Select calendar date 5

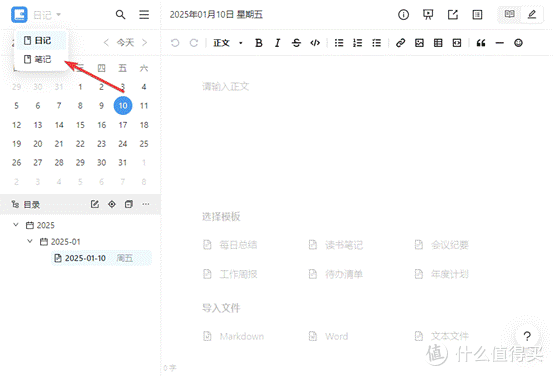point(16,105)
